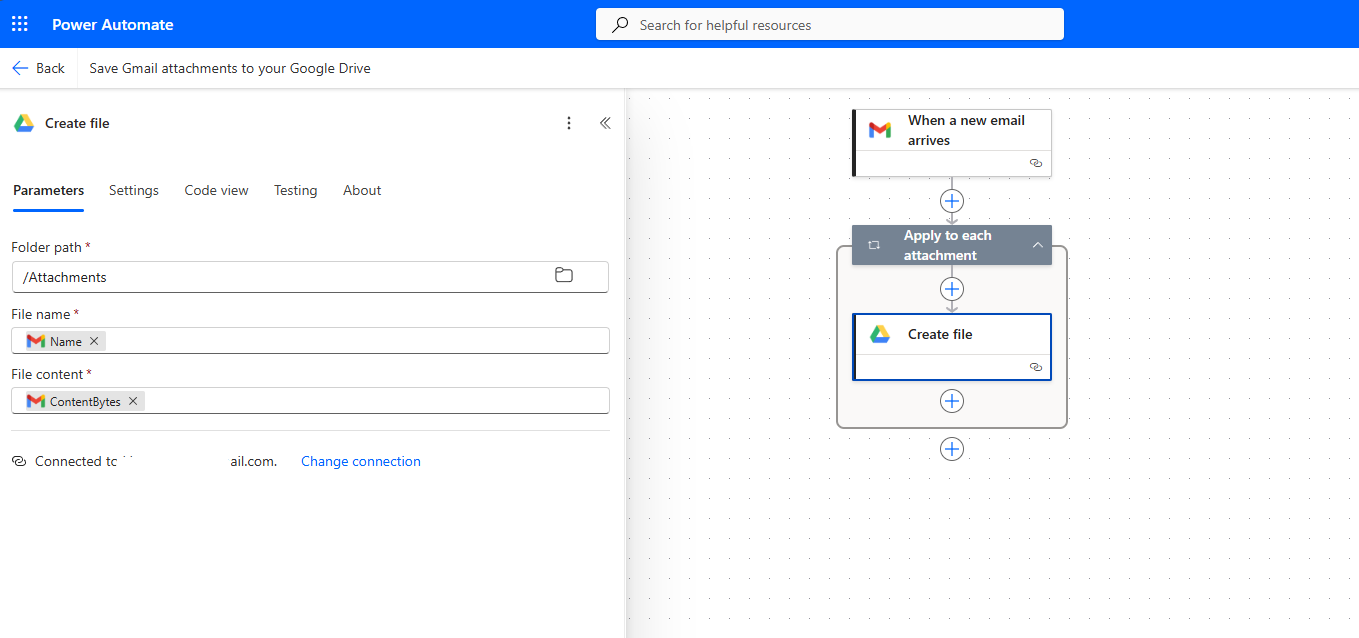The height and width of the screenshot is (638, 1359).
Task: Go to the Testing tab
Action: 295,190
